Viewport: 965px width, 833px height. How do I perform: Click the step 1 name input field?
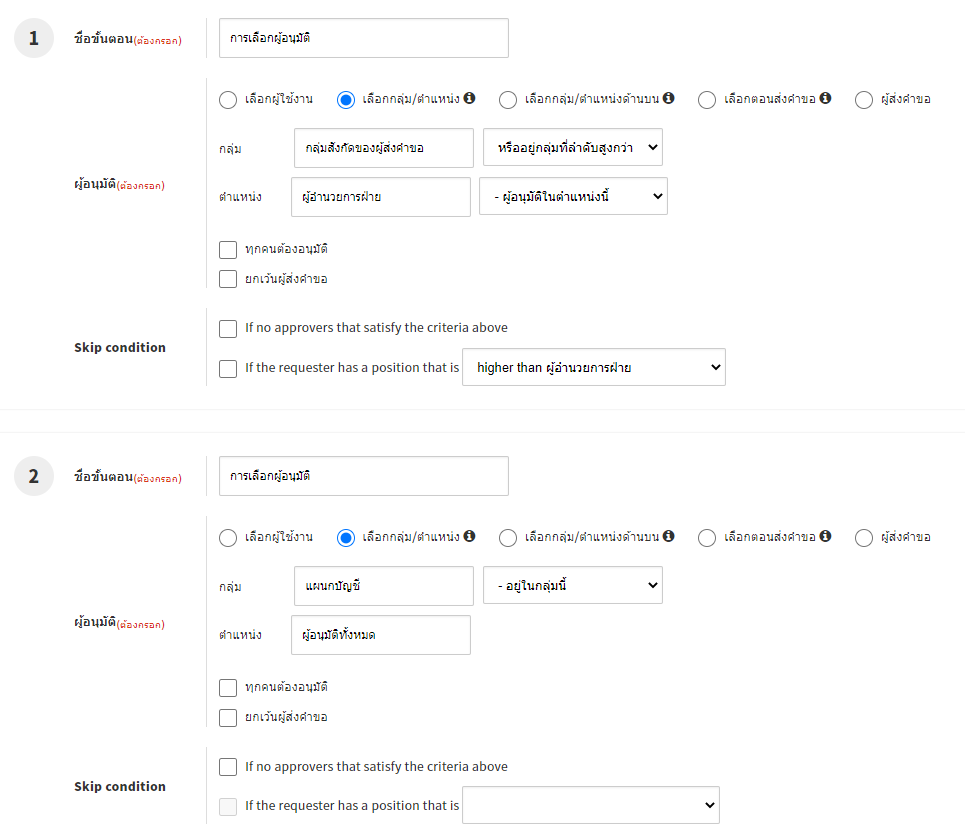(x=363, y=38)
